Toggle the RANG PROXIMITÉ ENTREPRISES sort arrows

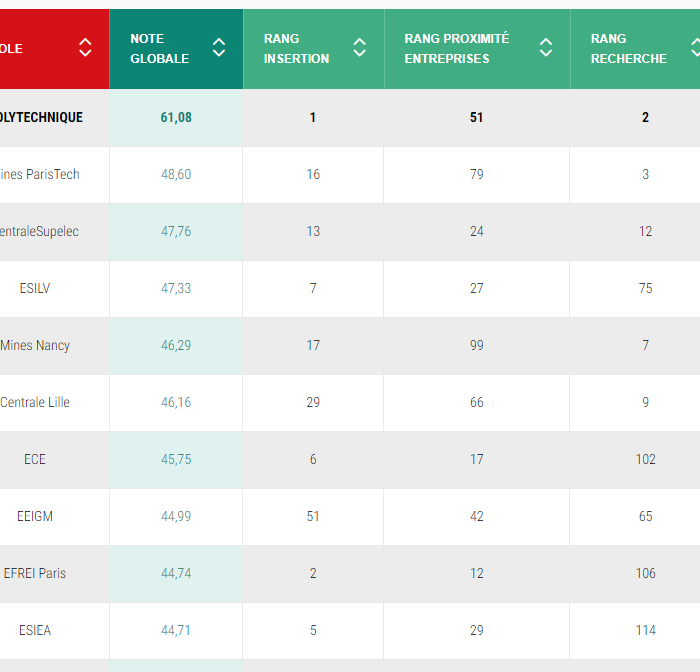(x=546, y=47)
